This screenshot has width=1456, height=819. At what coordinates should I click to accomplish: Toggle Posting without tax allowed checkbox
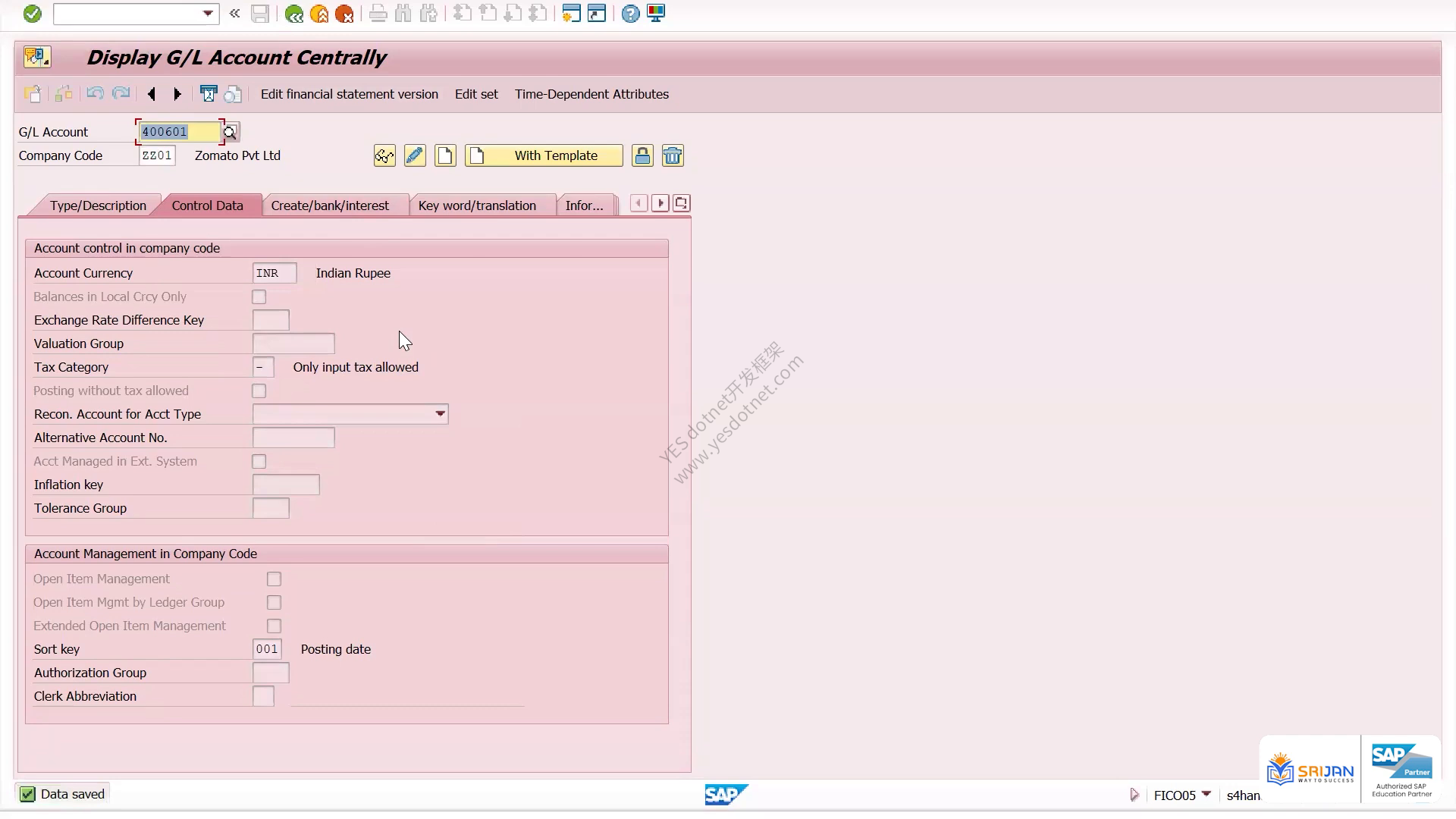[x=259, y=391]
